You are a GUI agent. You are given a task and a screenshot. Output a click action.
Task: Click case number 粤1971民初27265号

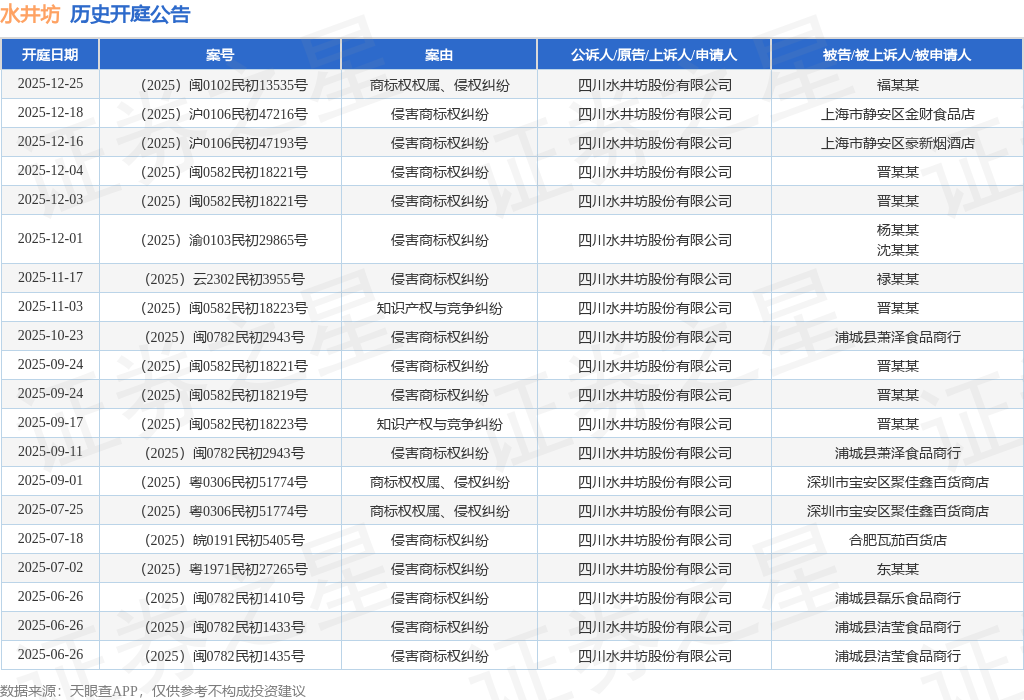(x=224, y=569)
